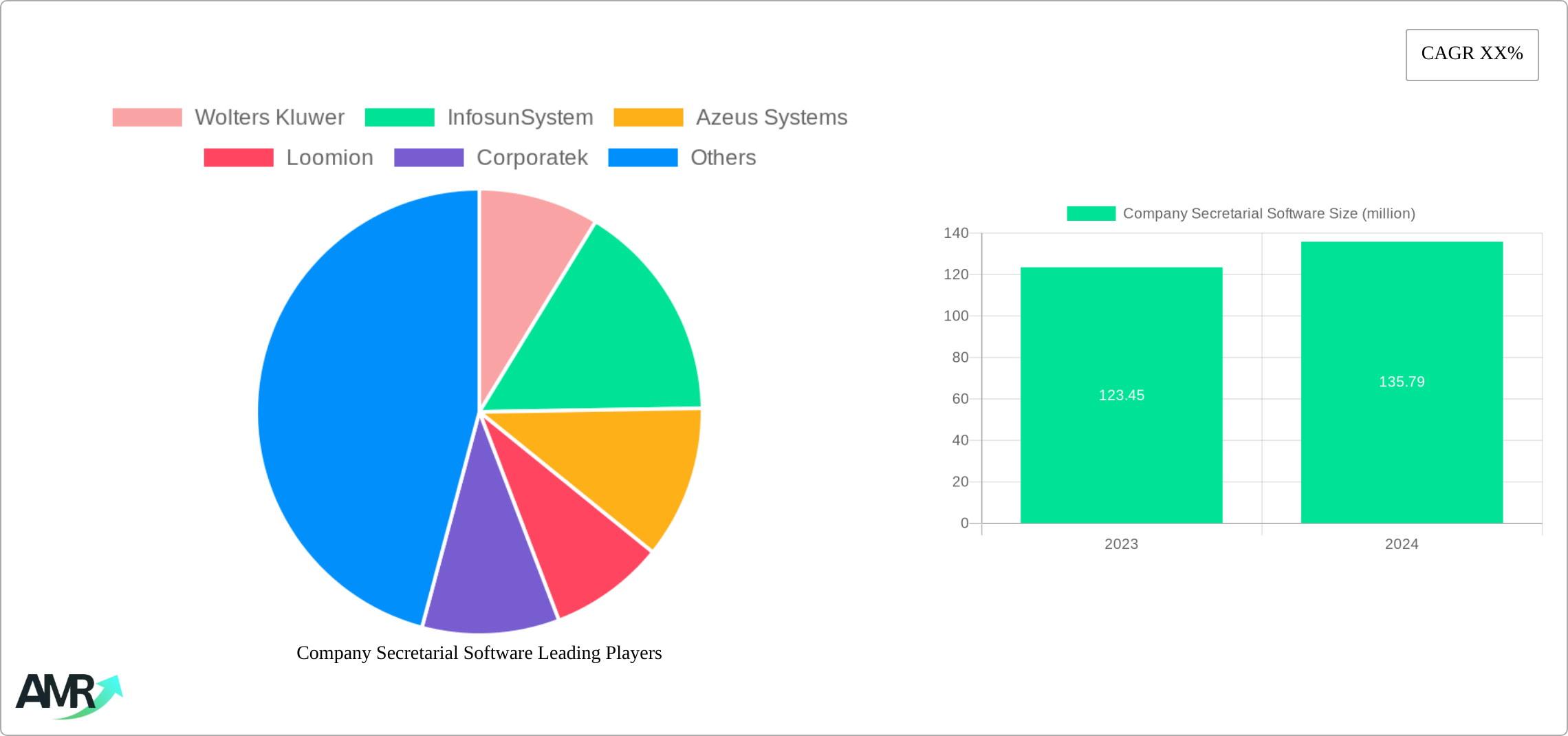Select the 2024 axis label

coord(1402,544)
